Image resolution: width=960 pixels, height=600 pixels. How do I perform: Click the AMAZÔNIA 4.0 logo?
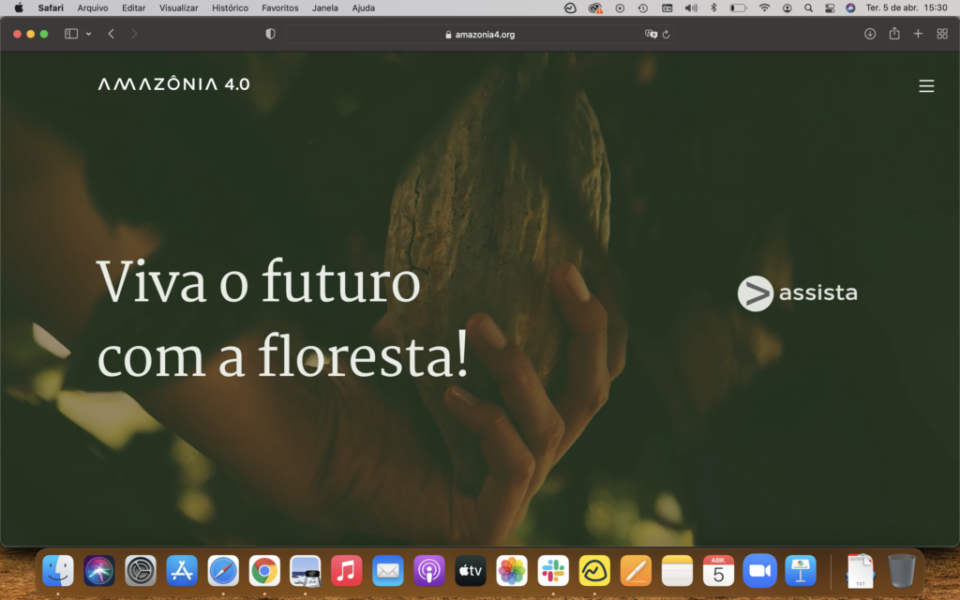pyautogui.click(x=174, y=83)
